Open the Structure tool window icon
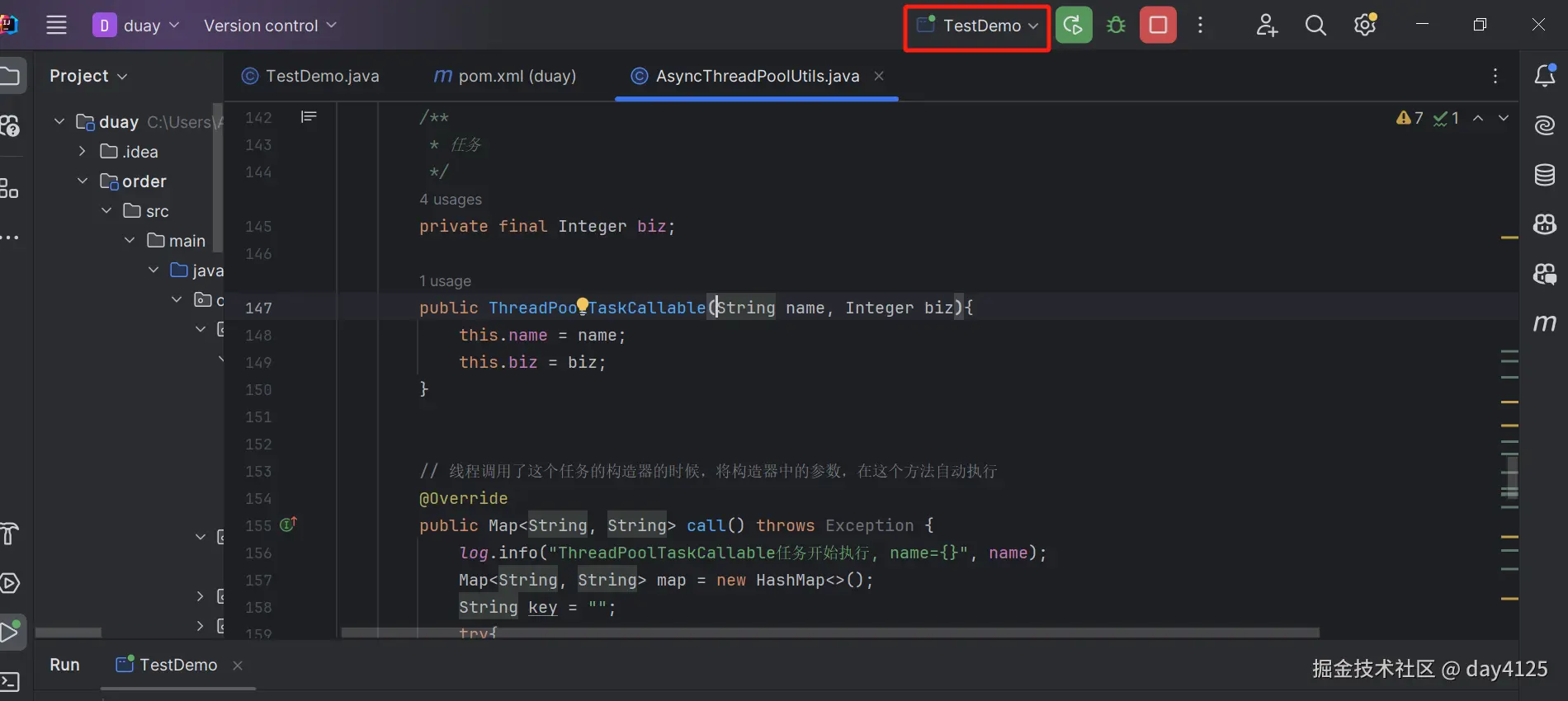This screenshot has width=1568, height=701. click(x=9, y=188)
